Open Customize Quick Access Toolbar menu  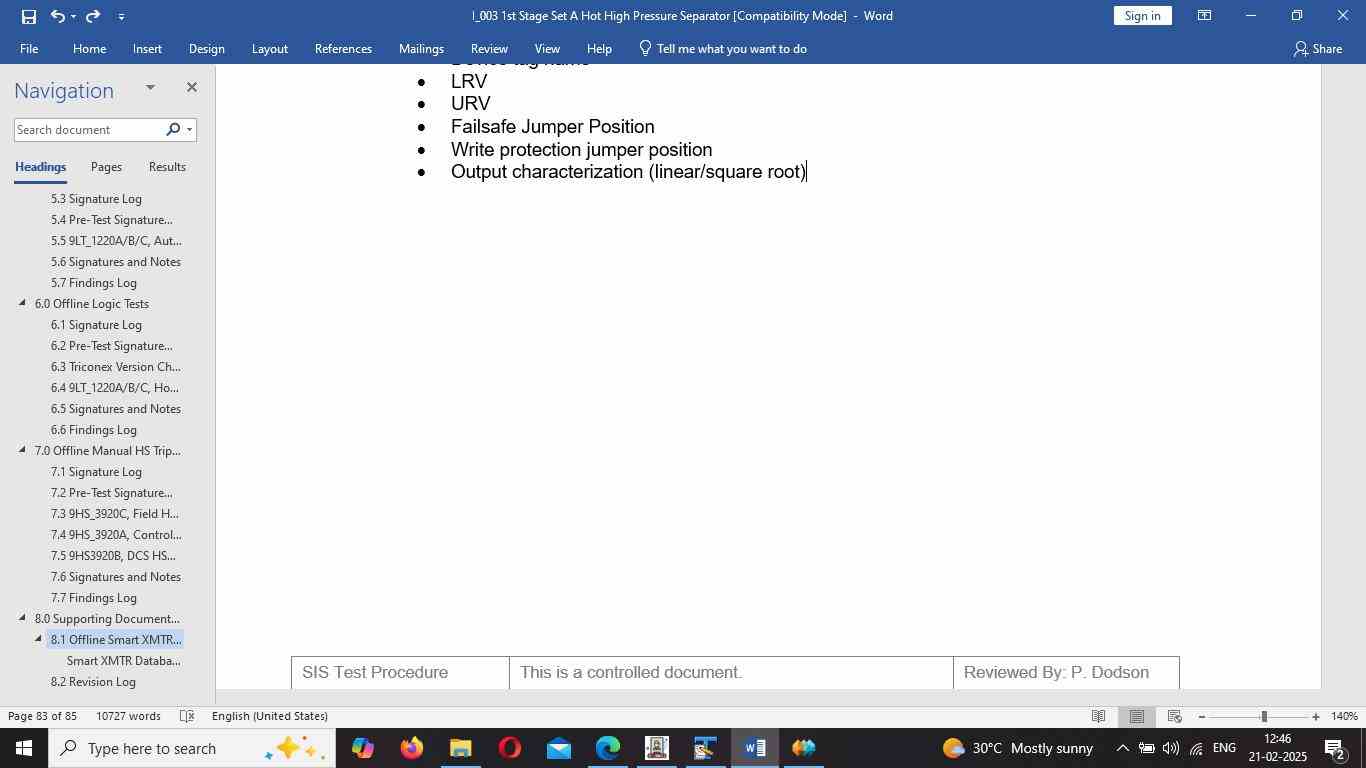(121, 16)
